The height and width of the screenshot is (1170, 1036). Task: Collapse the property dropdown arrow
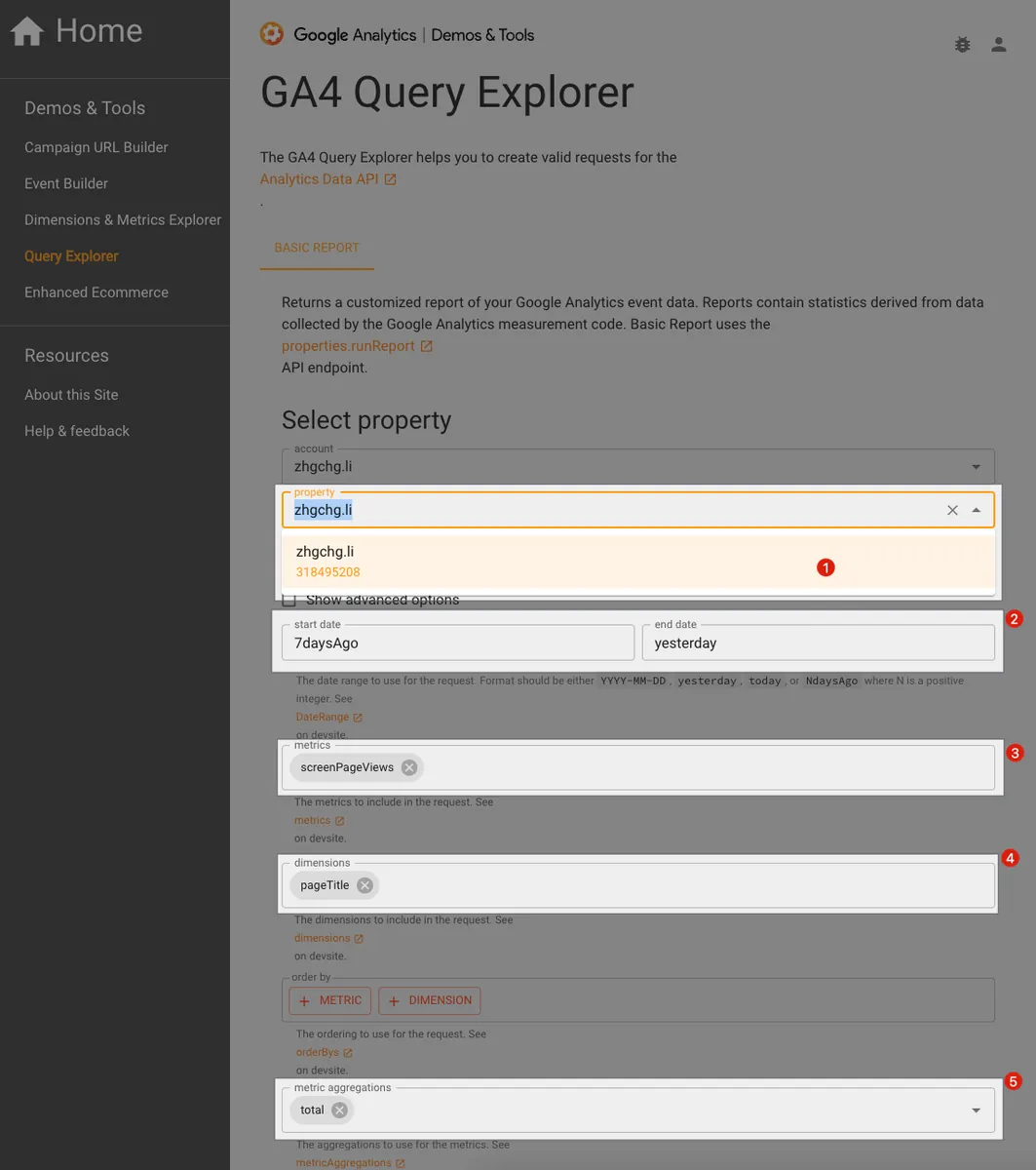(x=976, y=510)
